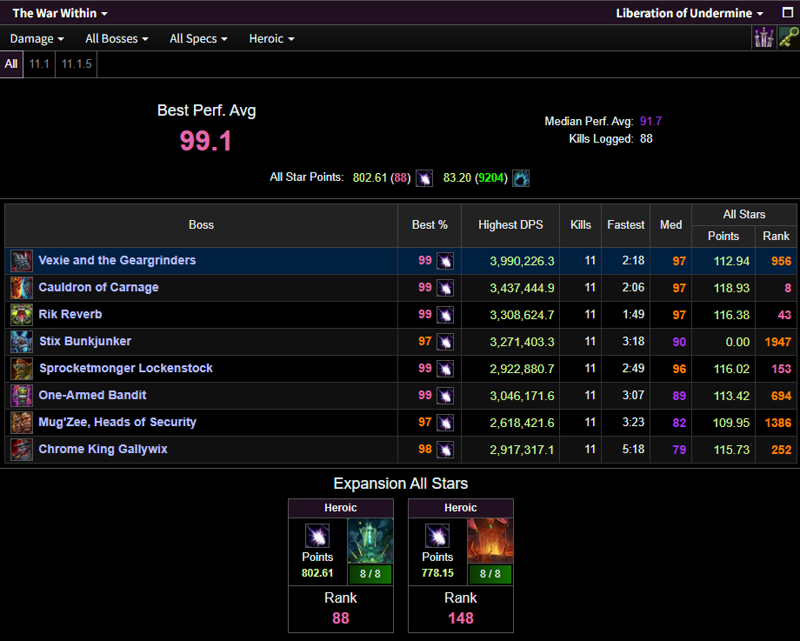Click spec icon in Cauldron of Carnage row
The width and height of the screenshot is (800, 641).
coord(445,288)
